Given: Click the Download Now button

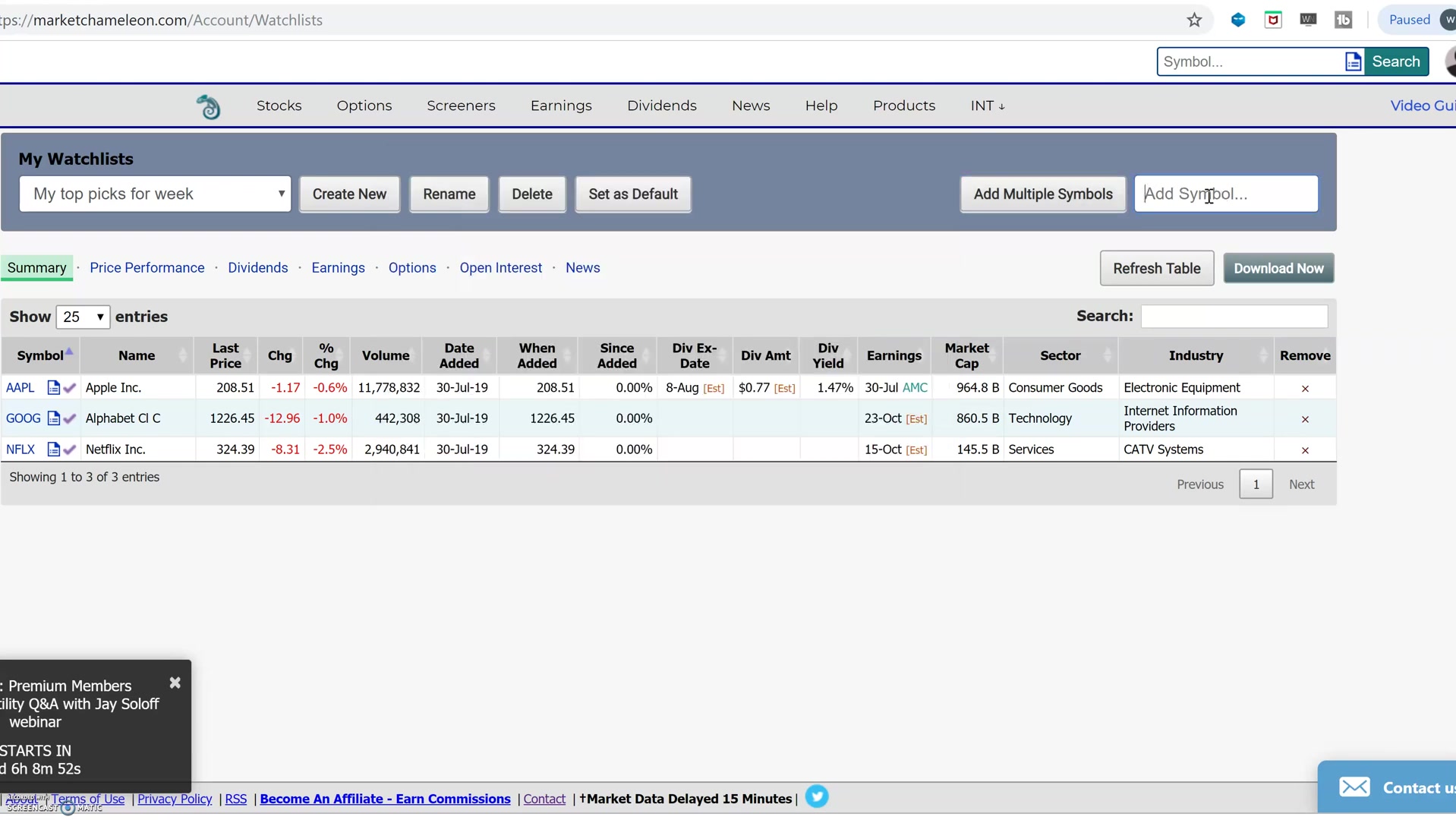Looking at the screenshot, I should click(1278, 267).
